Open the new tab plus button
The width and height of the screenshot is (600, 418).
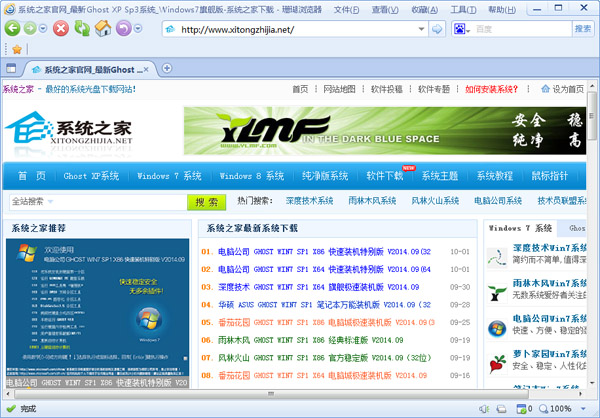(x=166, y=69)
